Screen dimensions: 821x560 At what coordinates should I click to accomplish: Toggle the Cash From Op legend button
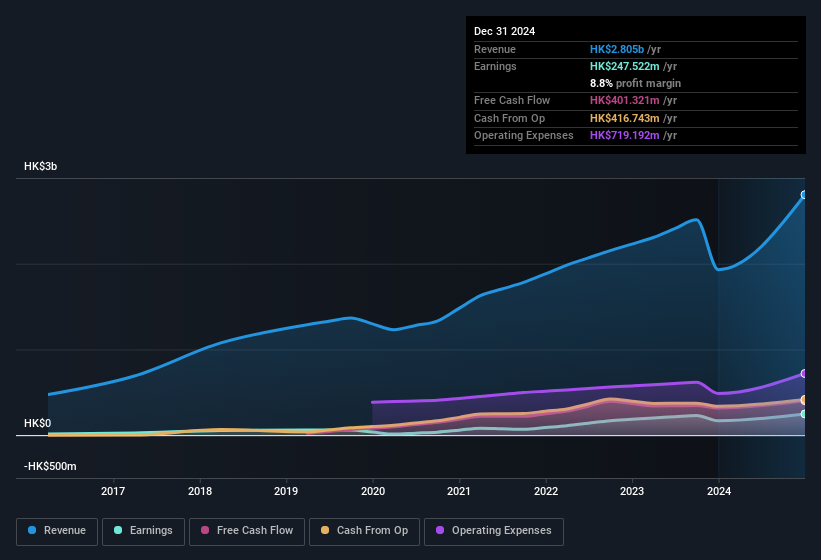tap(364, 531)
